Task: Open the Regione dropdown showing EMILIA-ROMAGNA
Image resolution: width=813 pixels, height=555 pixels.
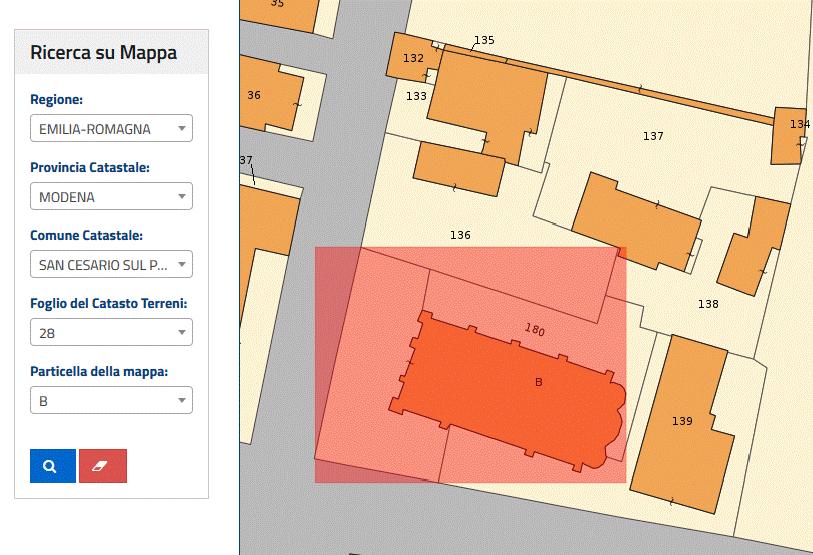Action: tap(111, 129)
